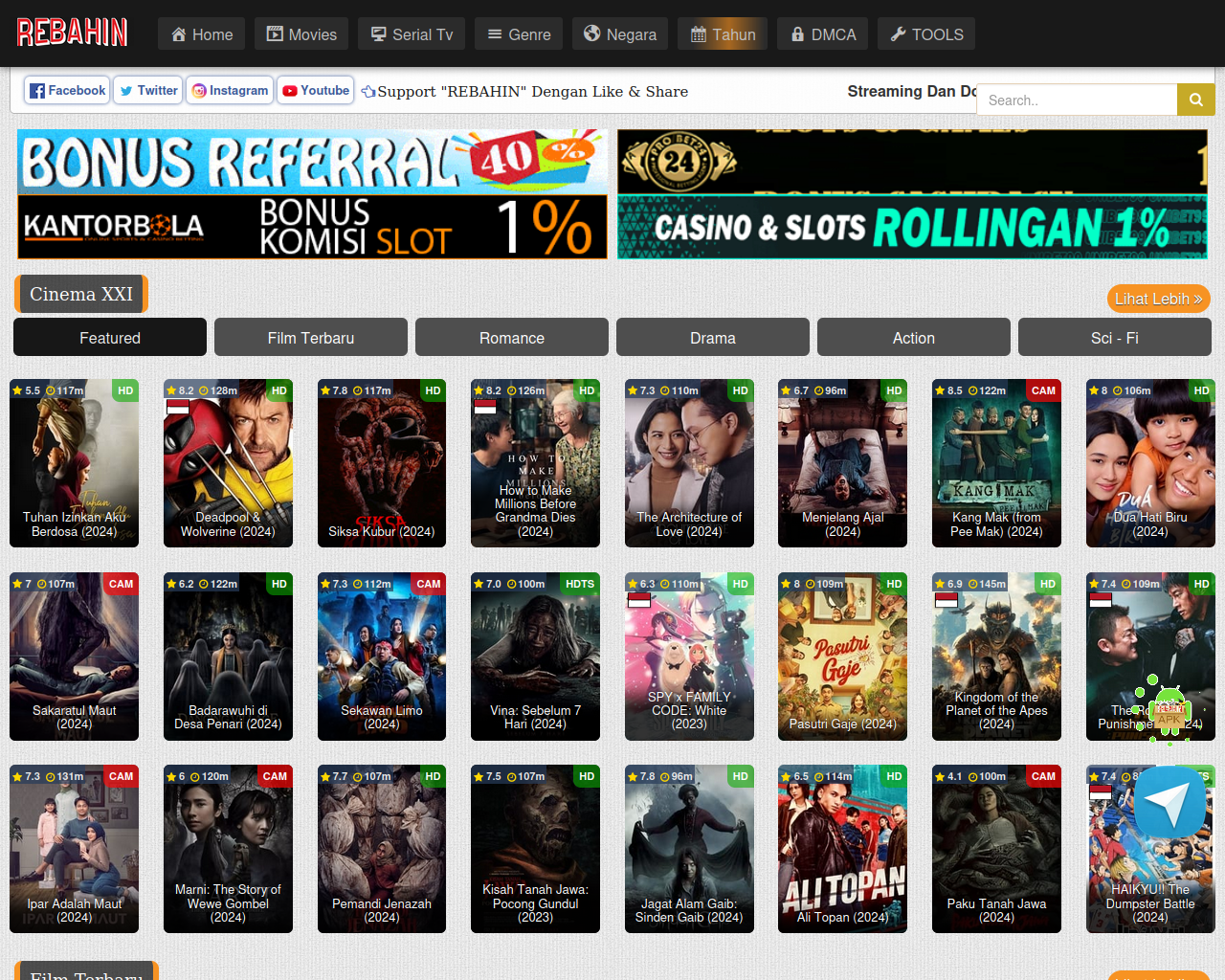This screenshot has width=1225, height=980.
Task: Click the REBAHIN site logo
Action: (x=73, y=33)
